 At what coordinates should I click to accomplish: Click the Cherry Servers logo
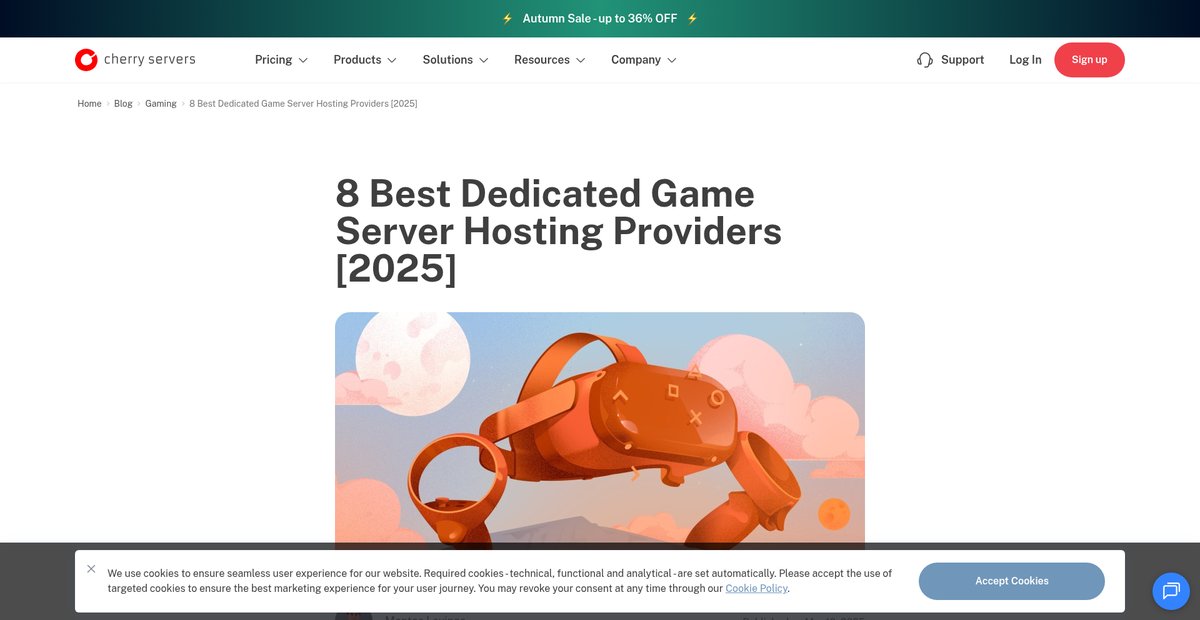[x=135, y=60]
